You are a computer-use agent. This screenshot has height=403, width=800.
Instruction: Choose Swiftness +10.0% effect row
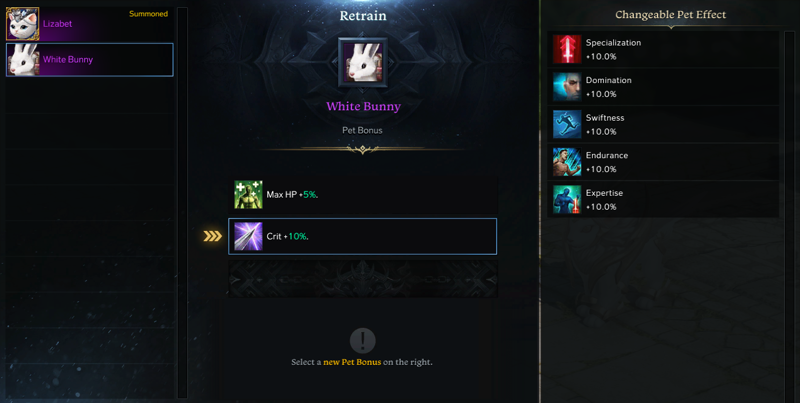663,124
